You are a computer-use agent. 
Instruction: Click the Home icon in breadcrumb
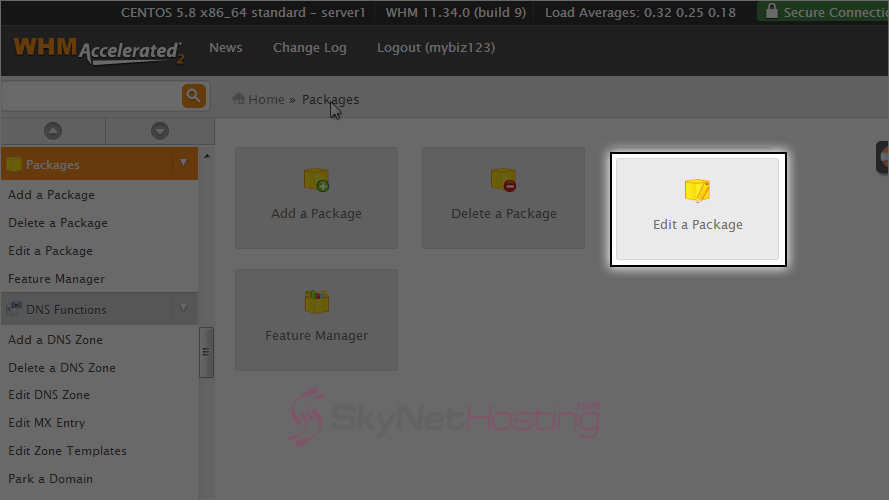239,99
